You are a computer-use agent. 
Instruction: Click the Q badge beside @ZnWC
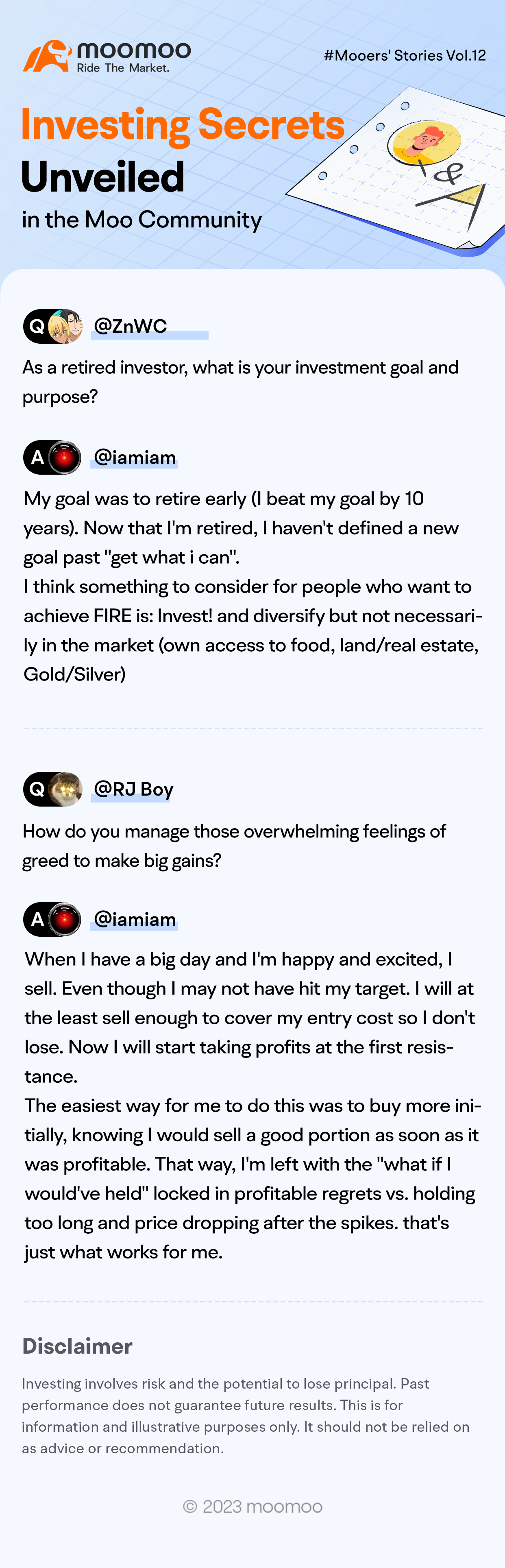pos(37,326)
